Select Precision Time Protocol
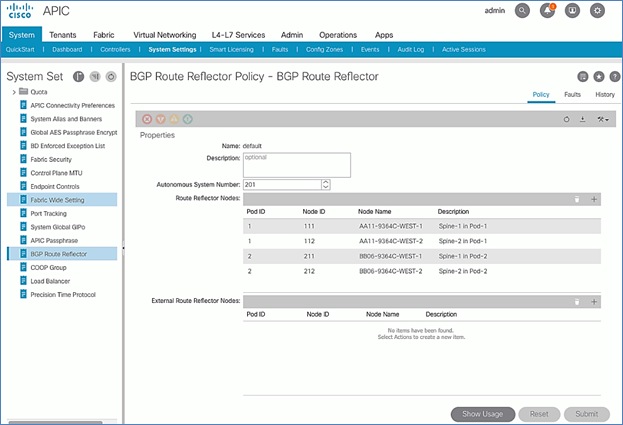The image size is (623, 425). (63, 294)
